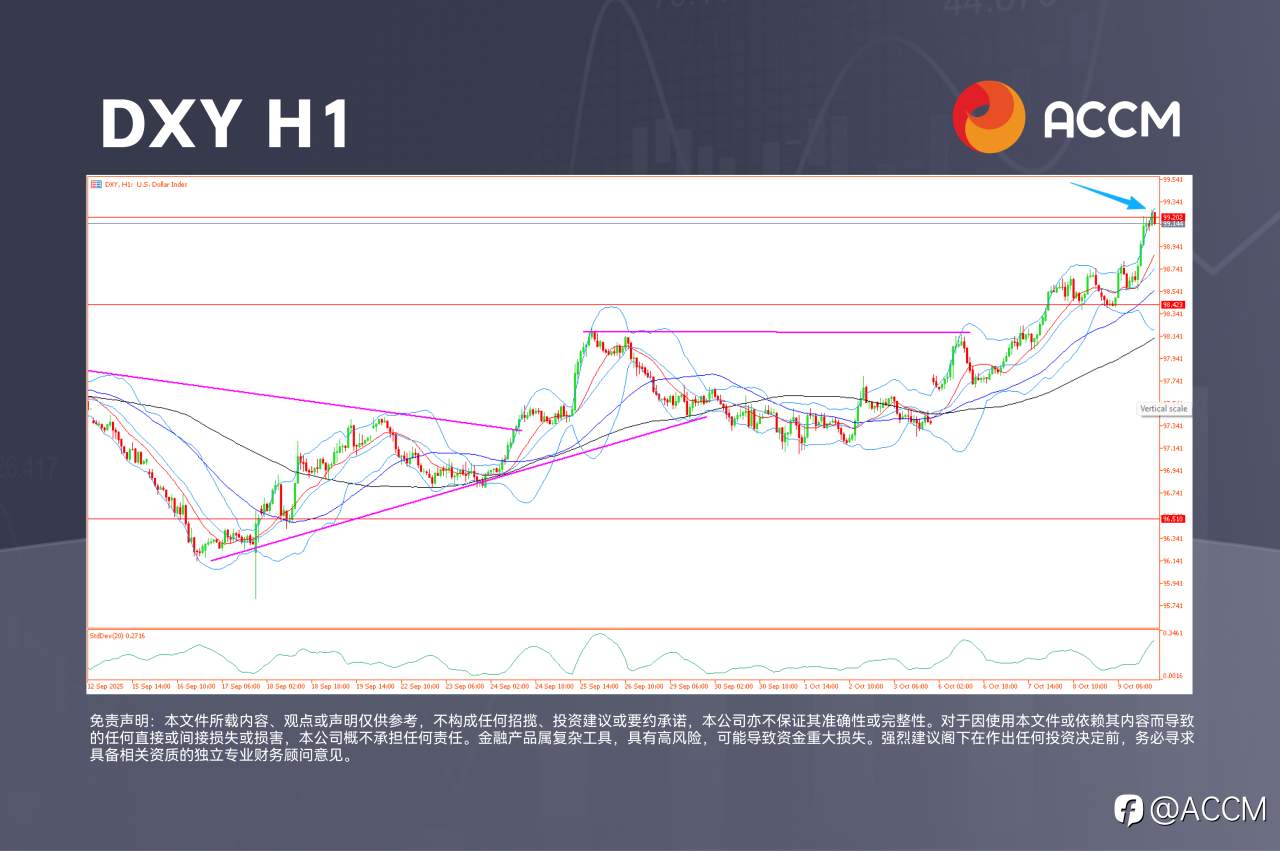The image size is (1280, 851).
Task: Click the 96.141 value on the price scale
Action: tap(1173, 561)
